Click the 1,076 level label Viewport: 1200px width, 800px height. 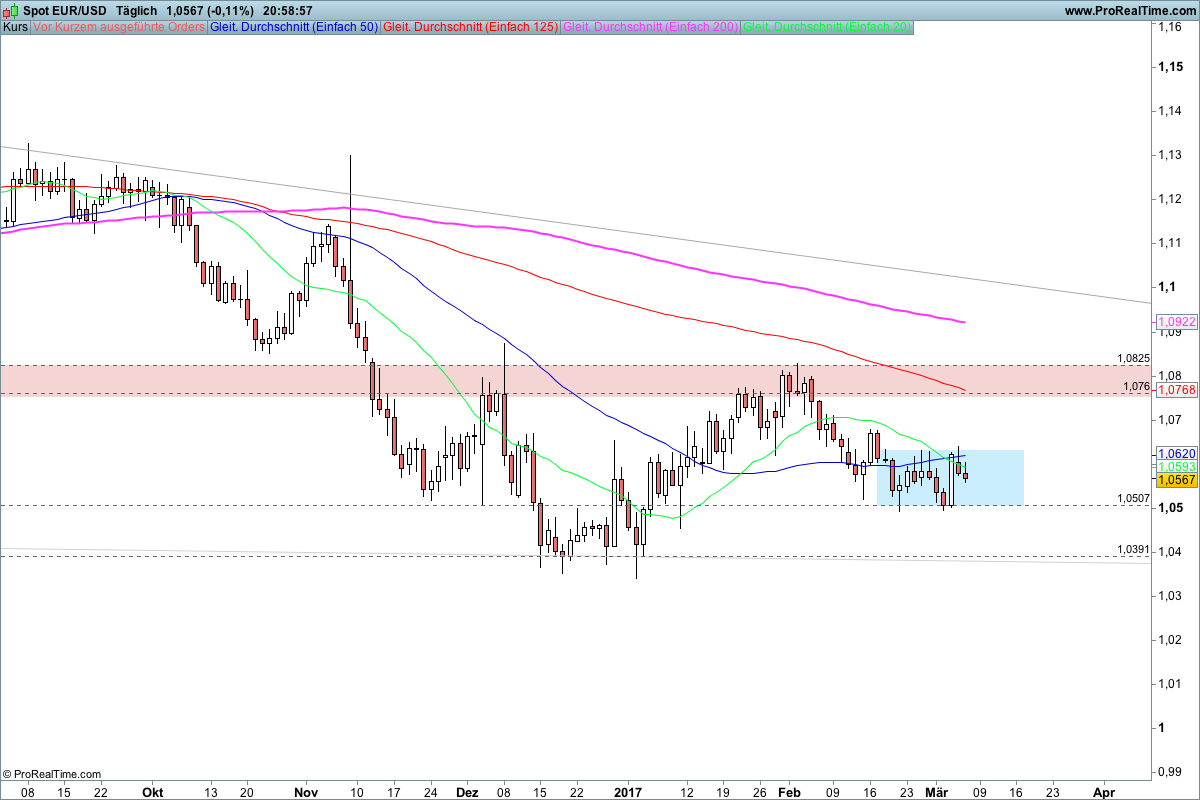1137,386
